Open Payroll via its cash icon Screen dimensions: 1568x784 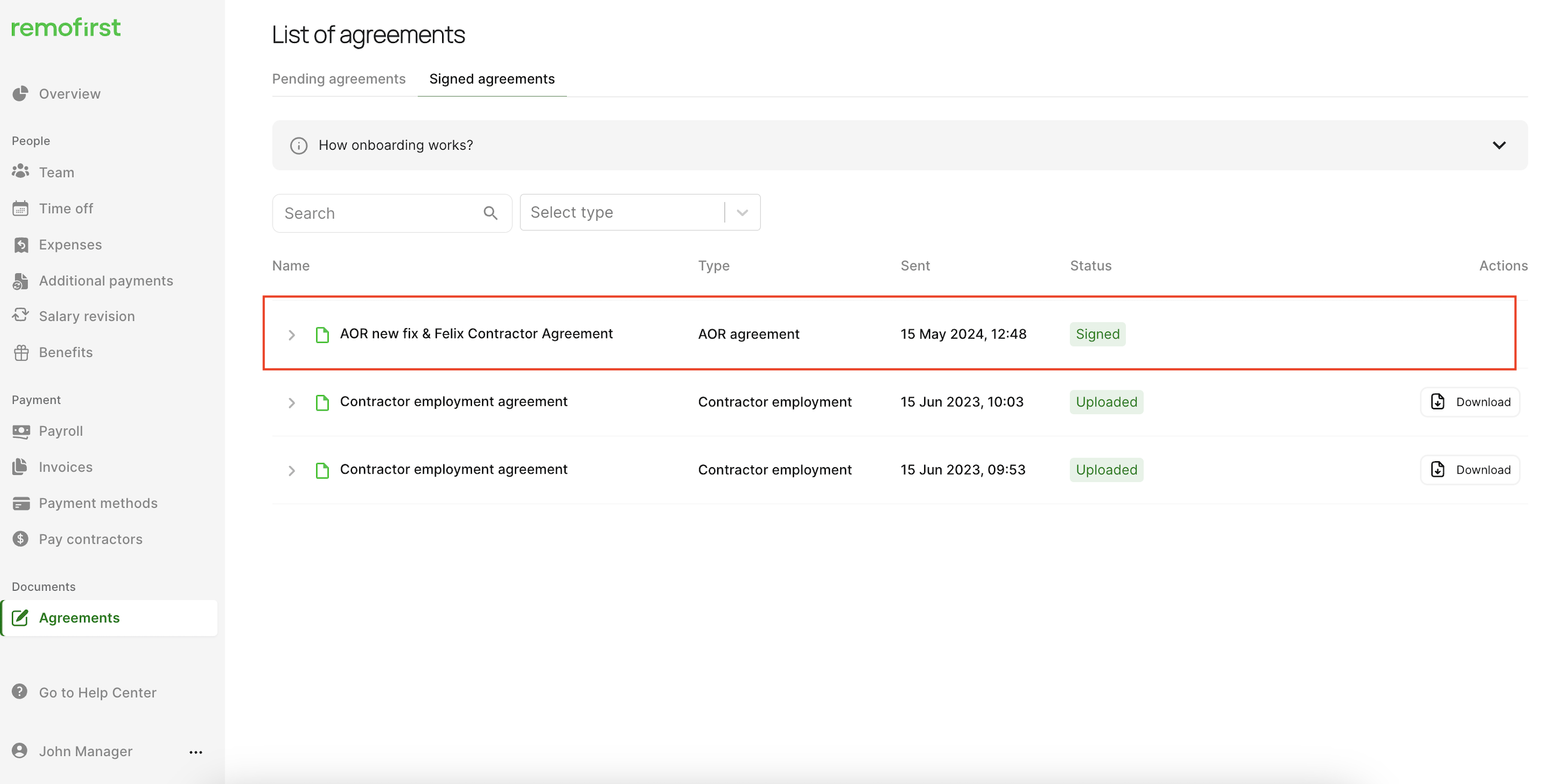[21, 431]
